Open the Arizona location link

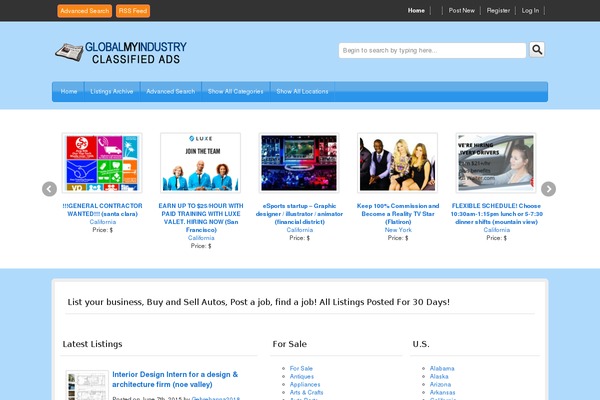440,385
